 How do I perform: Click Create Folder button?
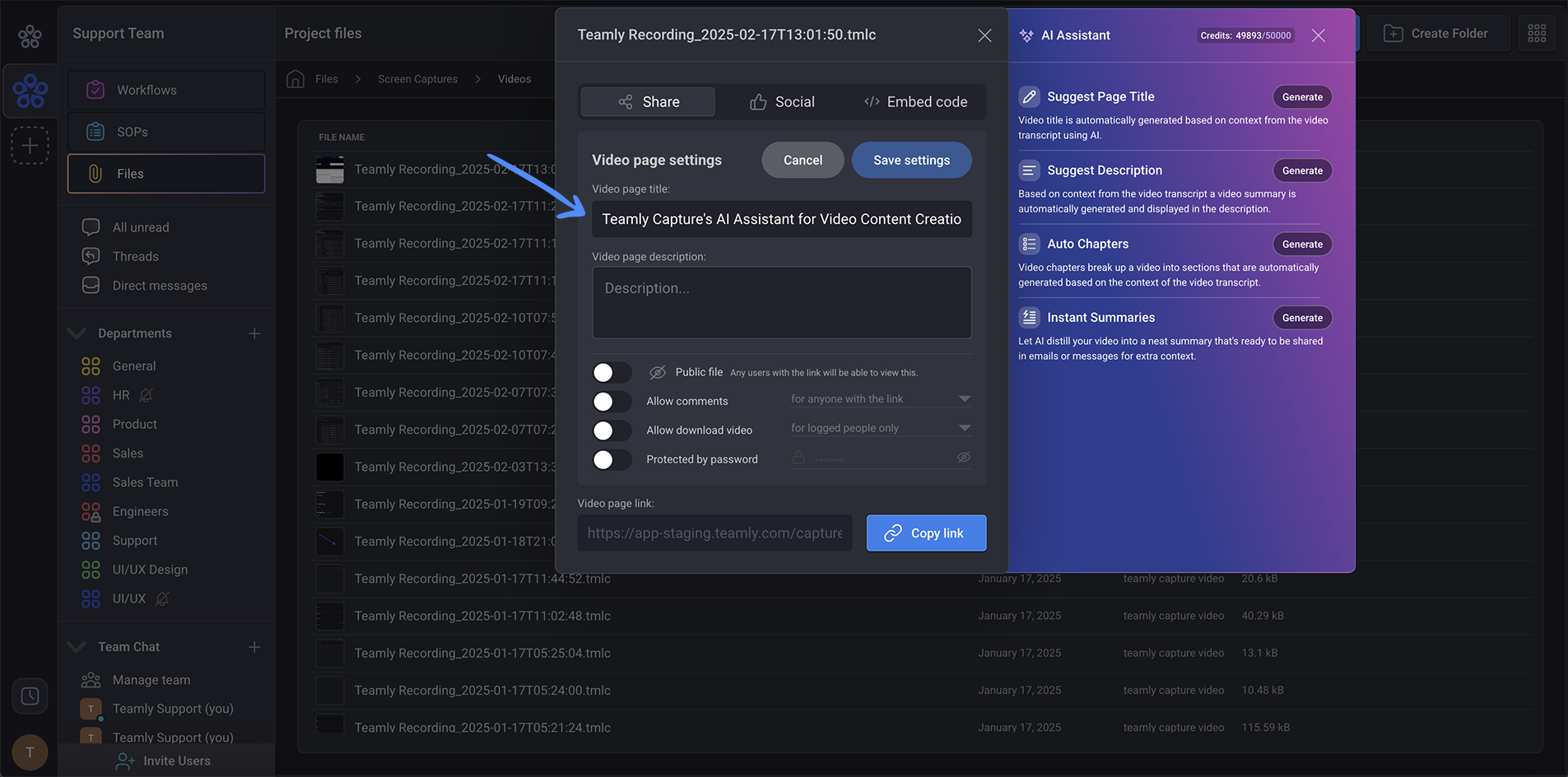pos(1438,34)
